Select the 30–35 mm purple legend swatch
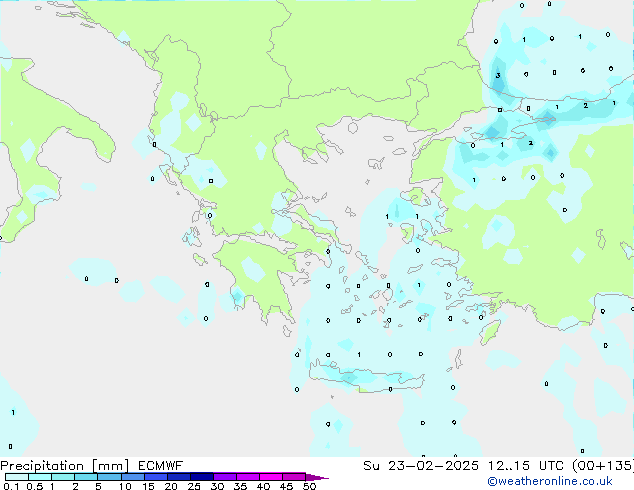 click(x=224, y=477)
